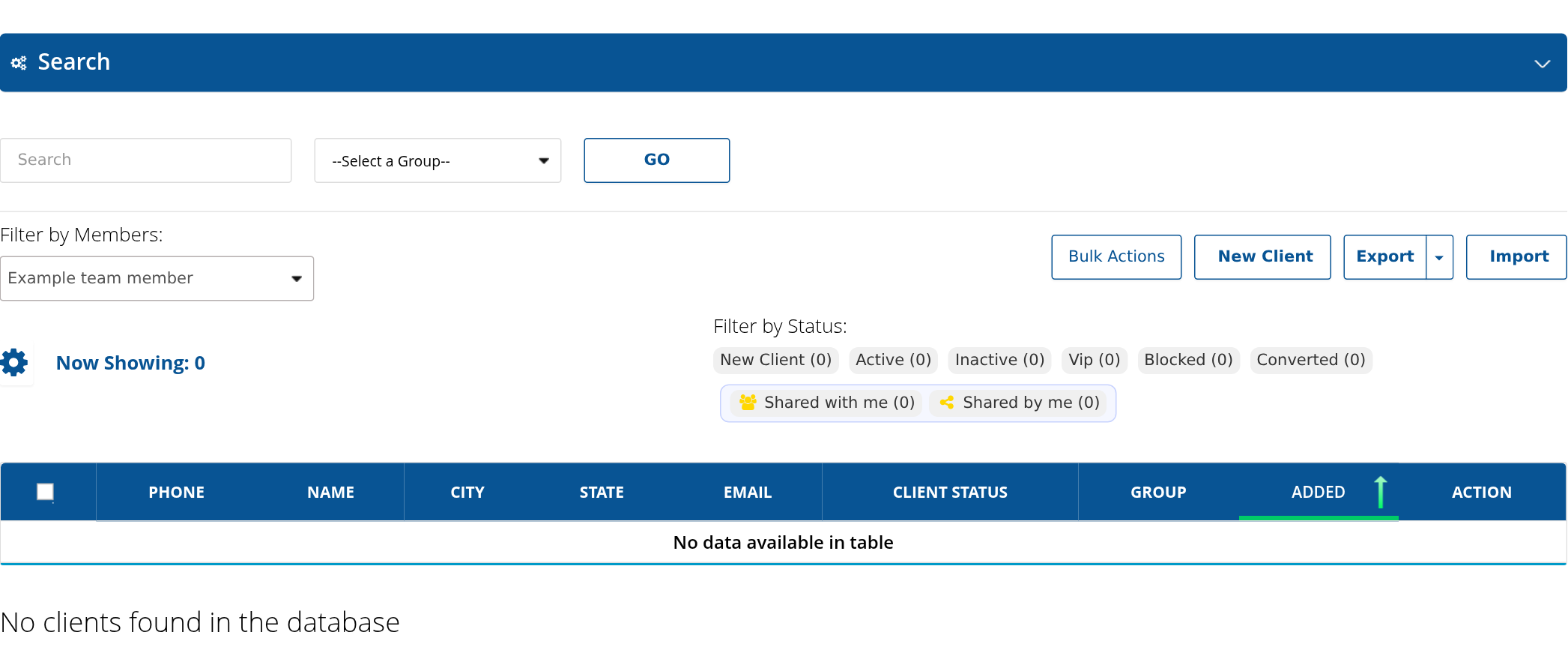Click the Export button
The width and height of the screenshot is (1568, 656).
[x=1385, y=257]
